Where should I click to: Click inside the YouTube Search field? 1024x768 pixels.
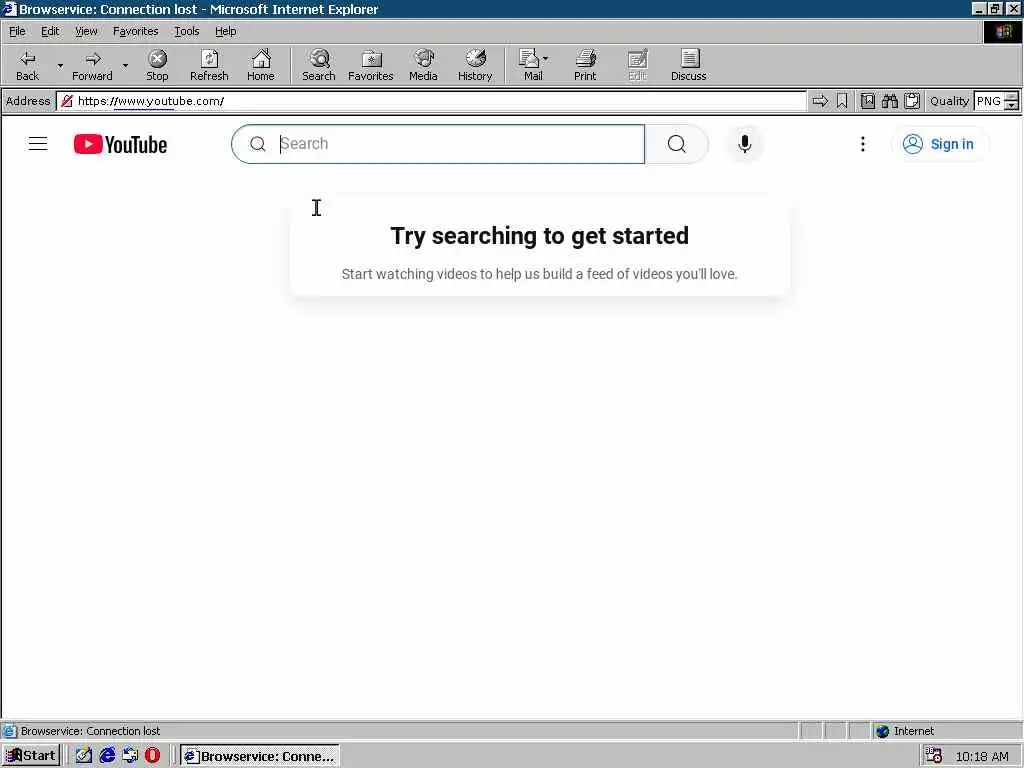point(438,144)
